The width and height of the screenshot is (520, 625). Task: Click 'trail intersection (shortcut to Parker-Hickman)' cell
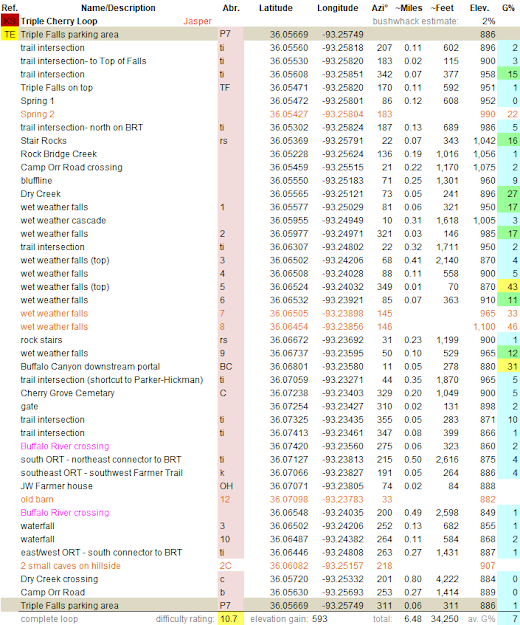coord(112,380)
